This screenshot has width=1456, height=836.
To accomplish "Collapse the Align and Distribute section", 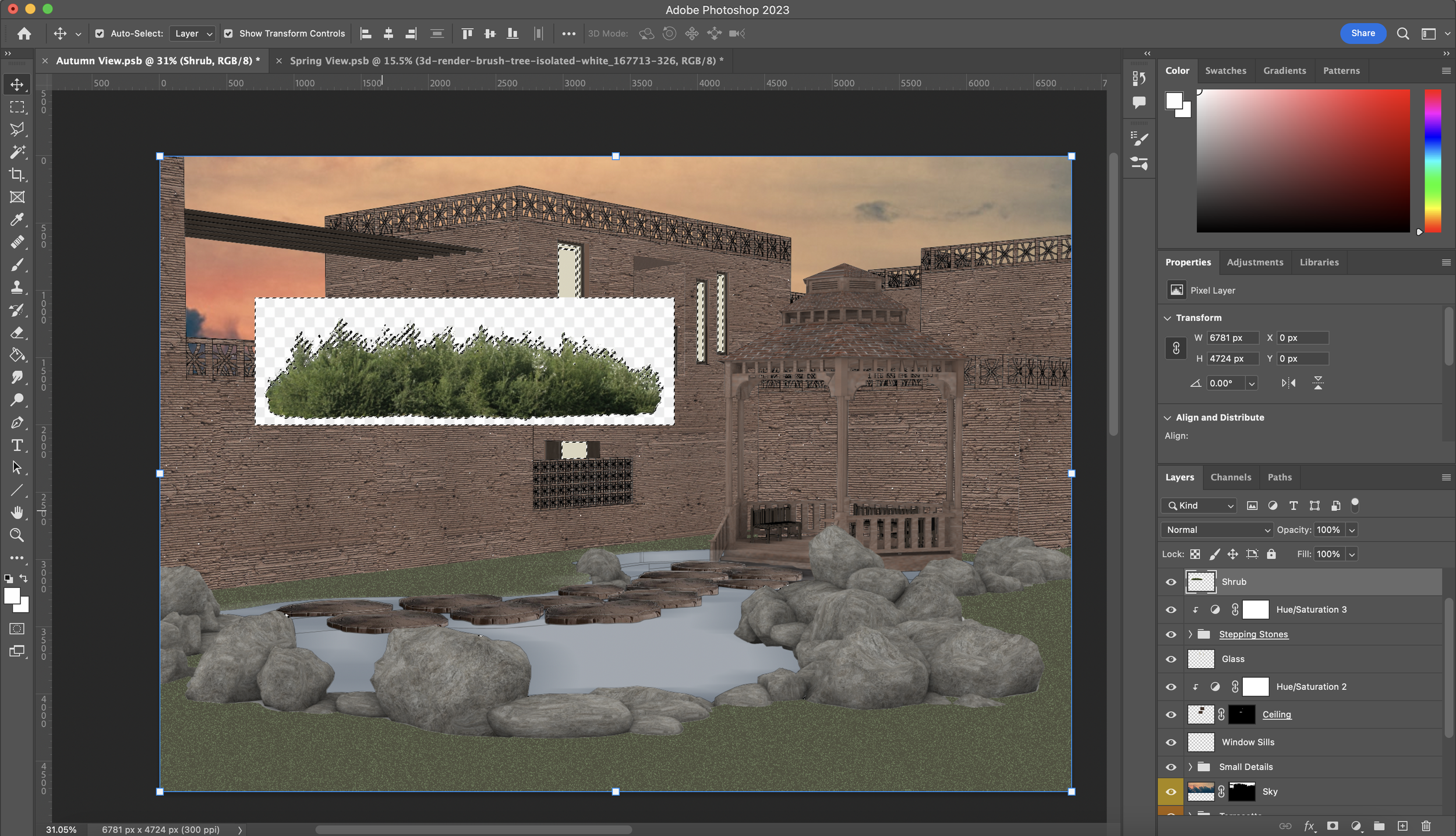I will point(1167,418).
